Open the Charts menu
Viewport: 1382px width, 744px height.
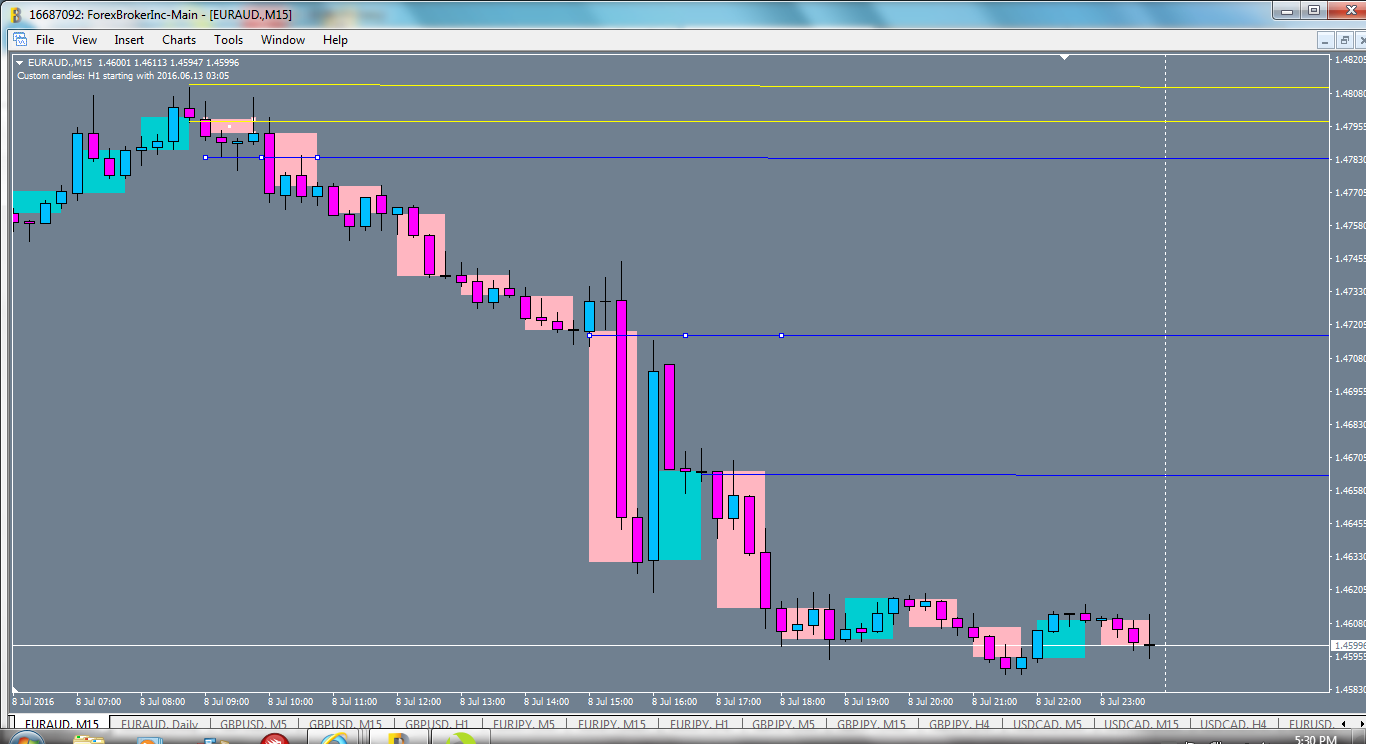pyautogui.click(x=178, y=40)
